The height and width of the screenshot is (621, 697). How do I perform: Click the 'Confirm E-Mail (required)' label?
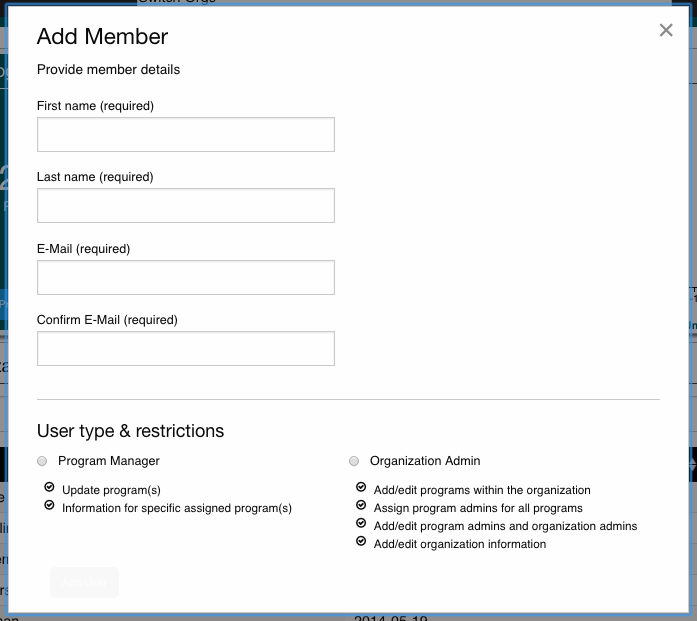click(107, 320)
